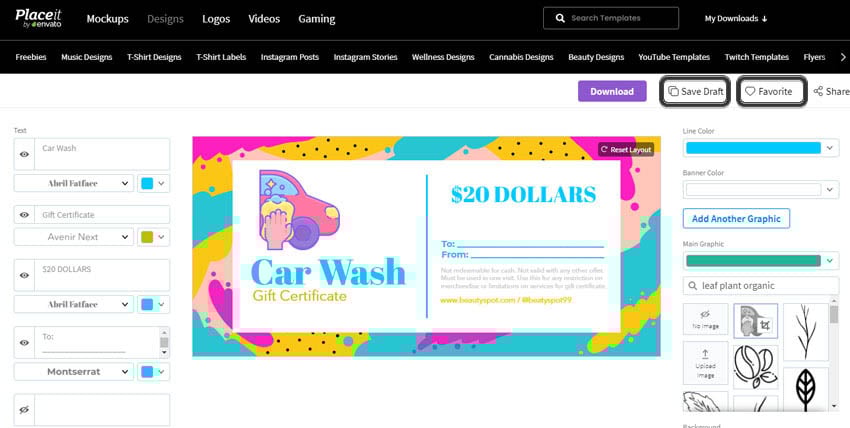The height and width of the screenshot is (428, 850).
Task: Click the Upload Image tile
Action: click(x=705, y=362)
